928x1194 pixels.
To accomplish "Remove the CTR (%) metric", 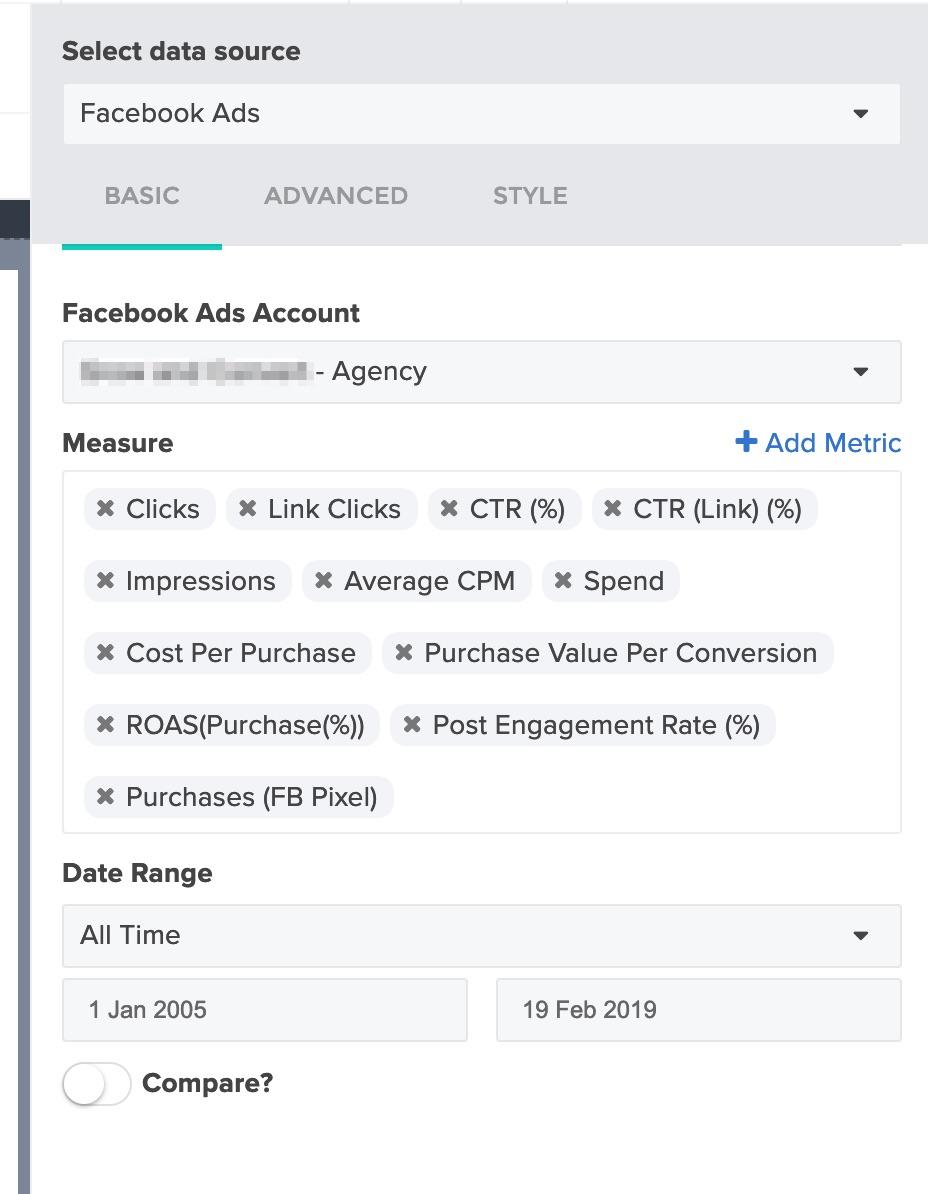I will (x=449, y=509).
